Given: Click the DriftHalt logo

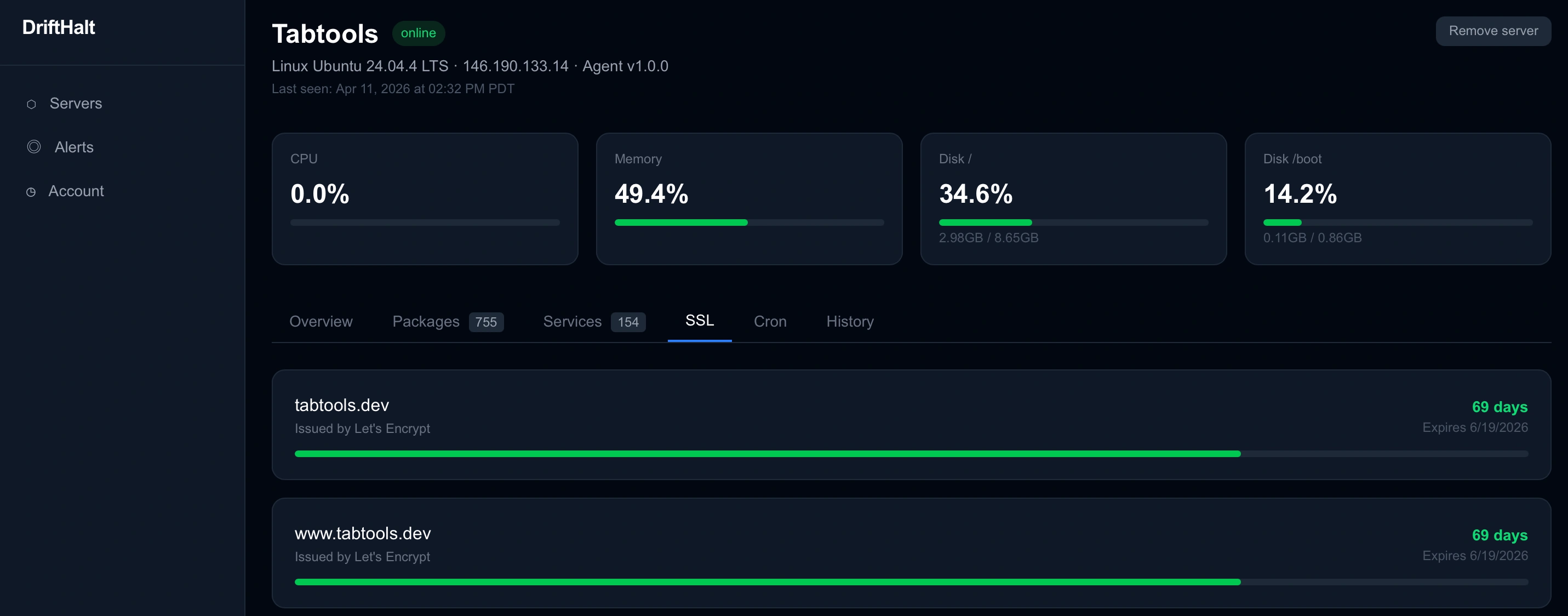Looking at the screenshot, I should (x=59, y=27).
